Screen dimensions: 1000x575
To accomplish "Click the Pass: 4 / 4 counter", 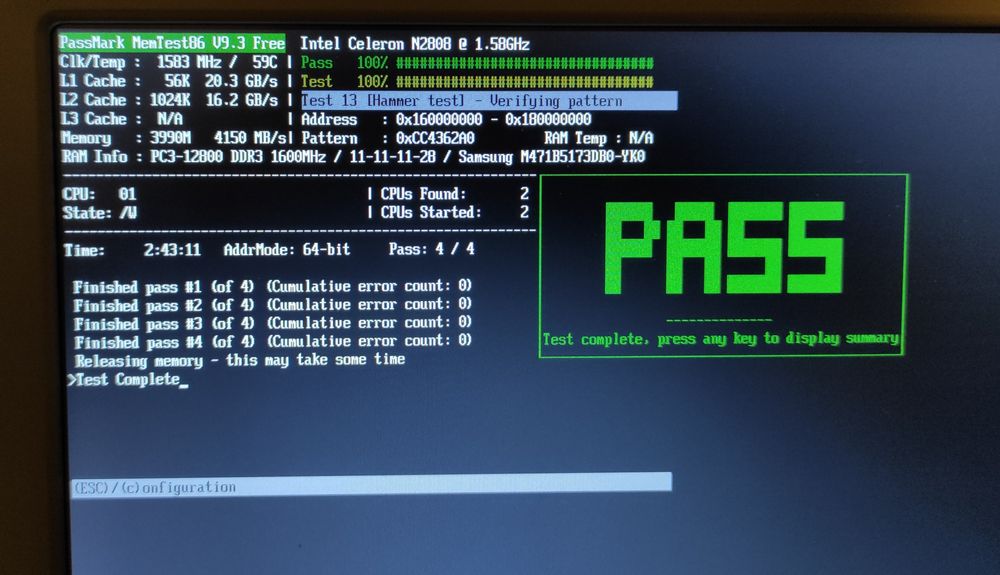I will point(432,249).
